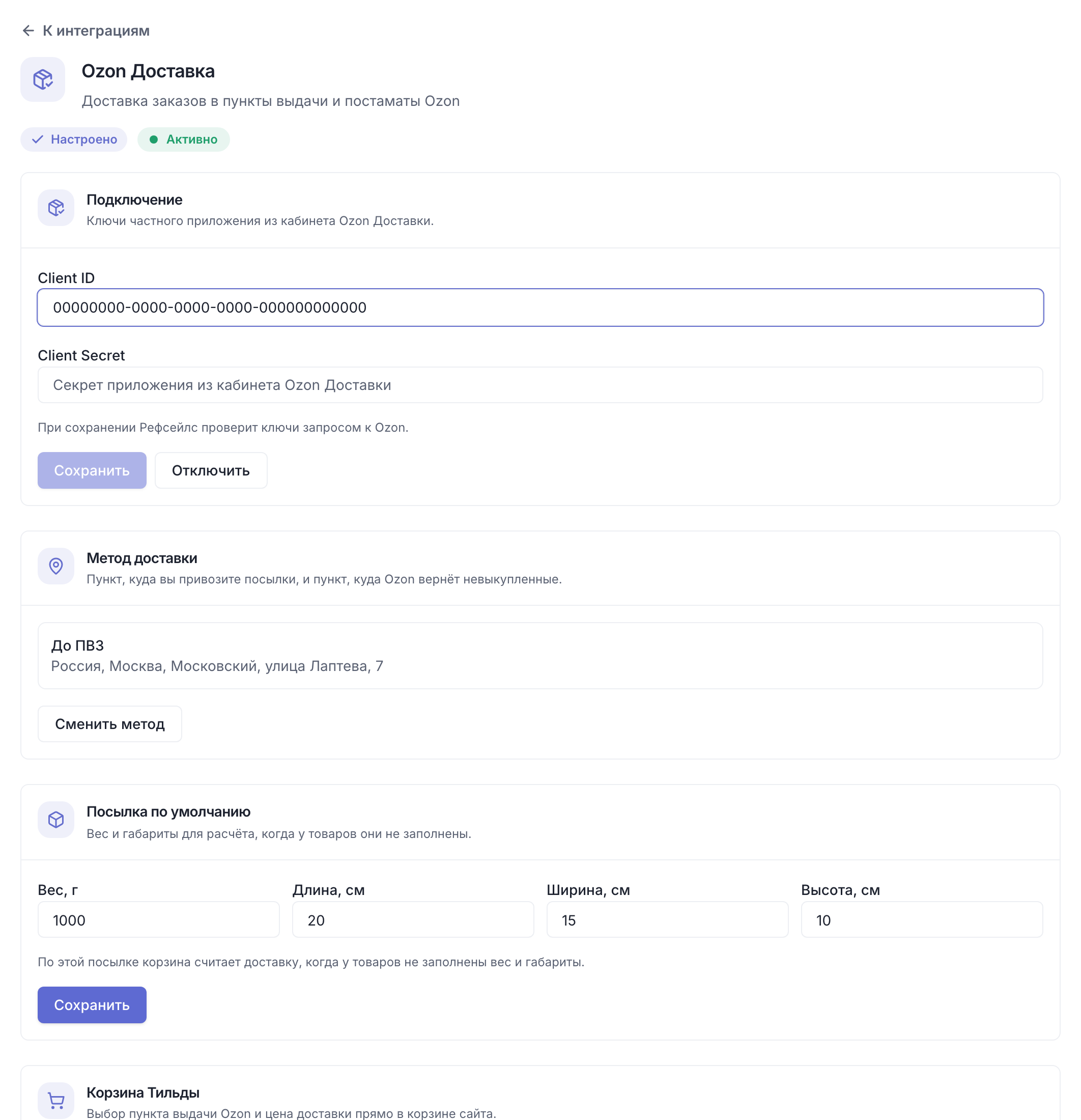Click the «Посылка по умолчанию» heading
Image resolution: width=1081 pixels, height=1120 pixels.
coord(168,812)
